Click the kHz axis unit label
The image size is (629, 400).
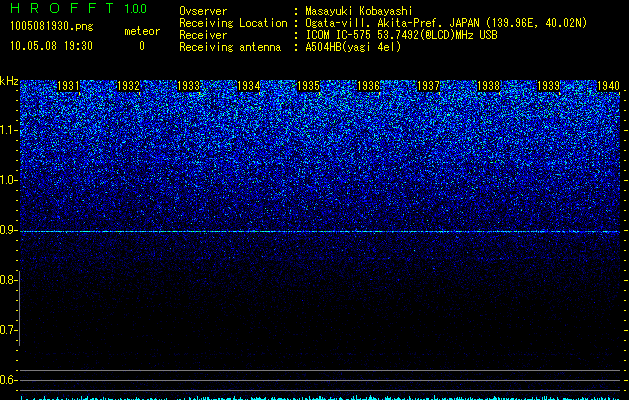click(x=9, y=81)
